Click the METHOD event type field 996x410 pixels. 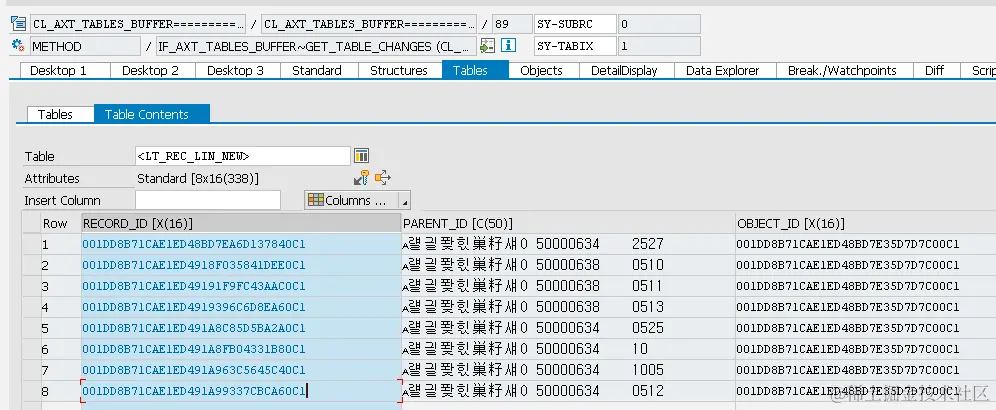[85, 46]
